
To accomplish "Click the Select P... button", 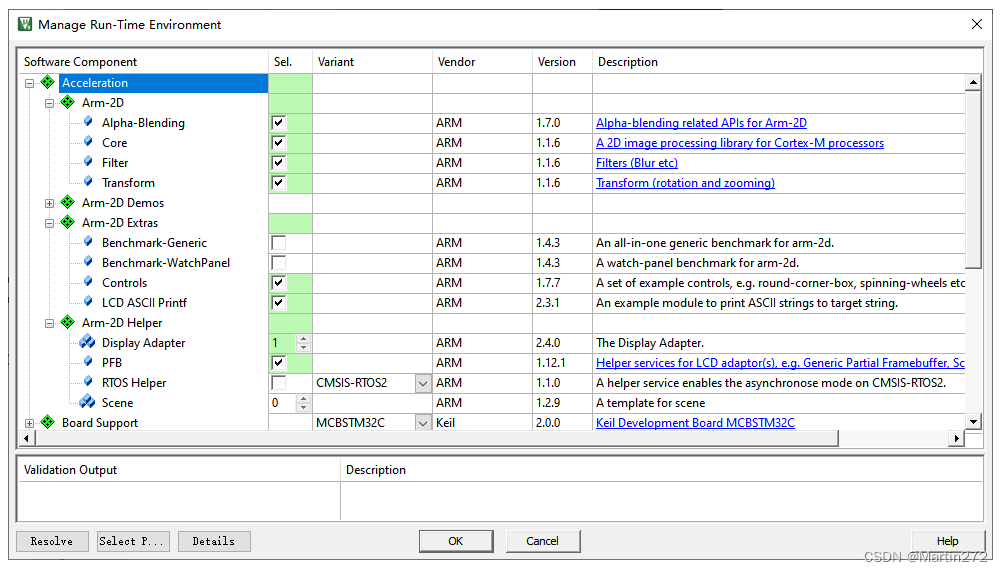I will [x=133, y=541].
